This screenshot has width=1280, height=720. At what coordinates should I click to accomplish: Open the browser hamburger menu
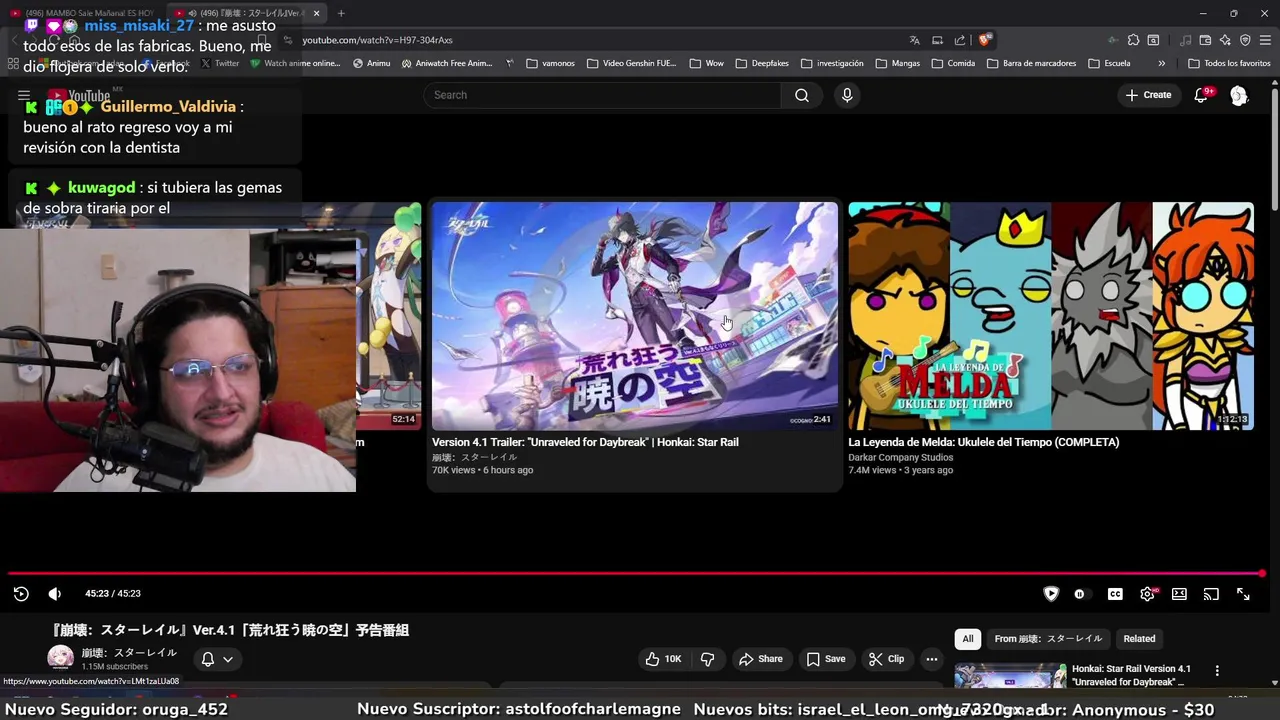click(x=1265, y=40)
